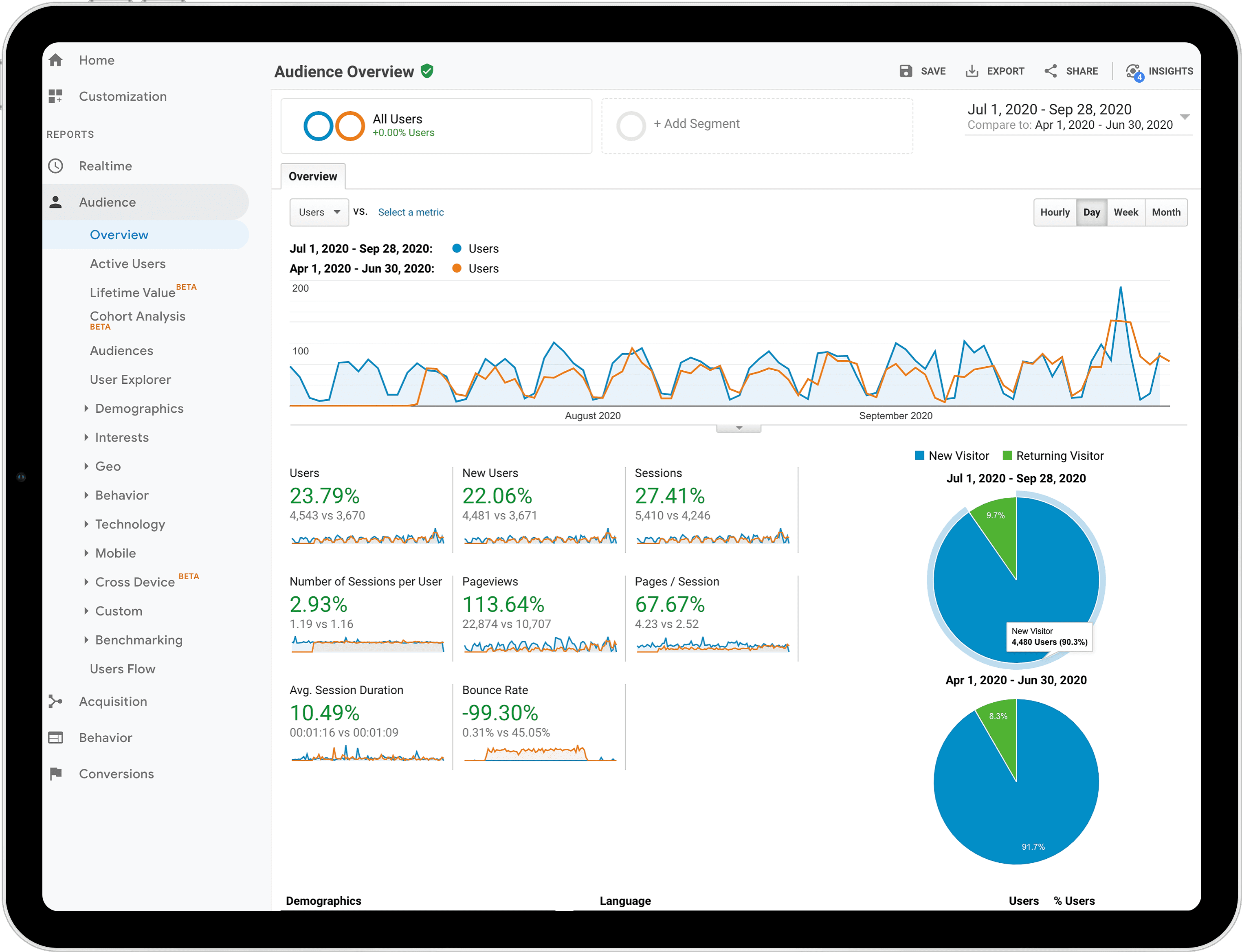1242x952 pixels.
Task: Click the empty Add Segment circle
Action: [x=631, y=126]
